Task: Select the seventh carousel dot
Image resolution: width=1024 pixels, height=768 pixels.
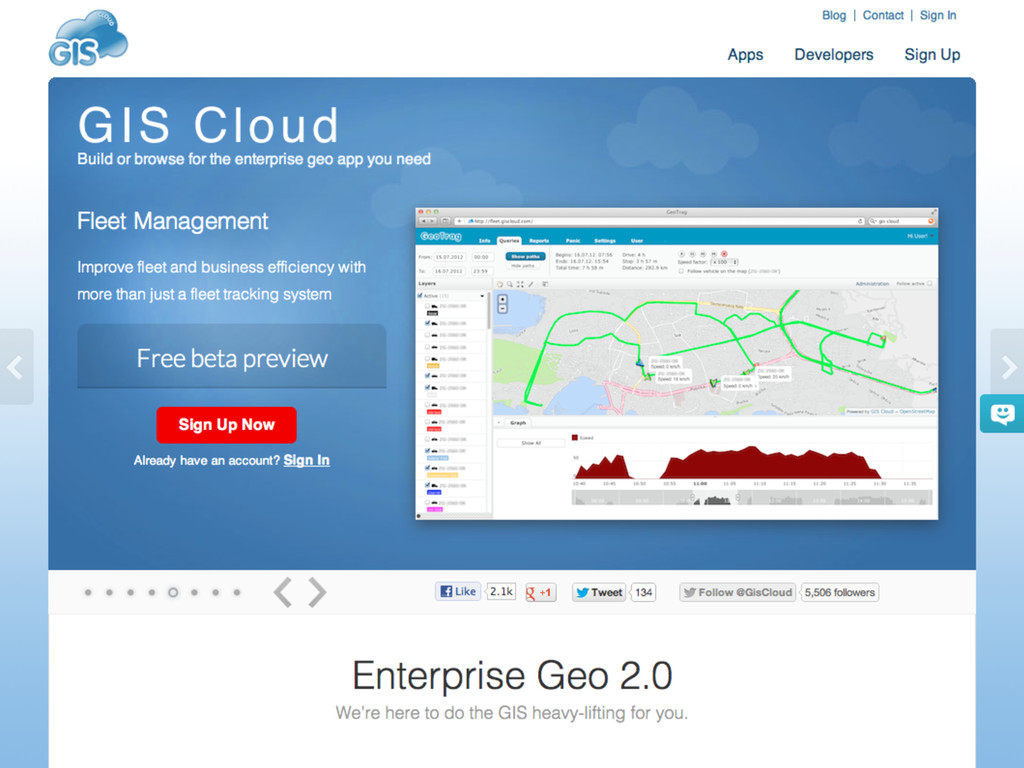Action: (216, 592)
